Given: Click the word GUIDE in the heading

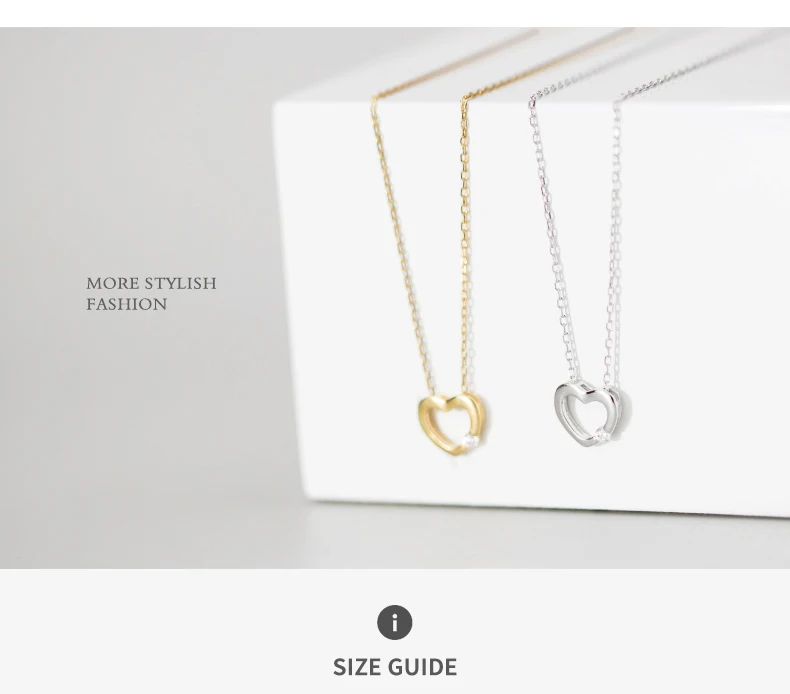Looking at the screenshot, I should pyautogui.click(x=424, y=667).
